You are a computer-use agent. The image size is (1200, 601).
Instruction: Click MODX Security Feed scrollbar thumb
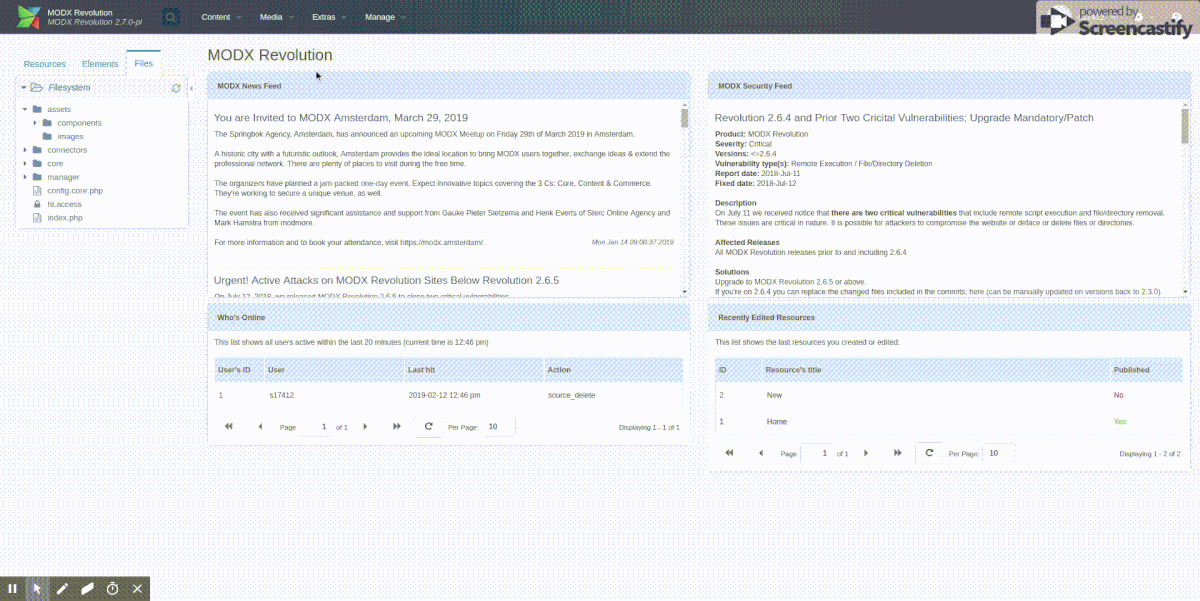click(x=1185, y=126)
